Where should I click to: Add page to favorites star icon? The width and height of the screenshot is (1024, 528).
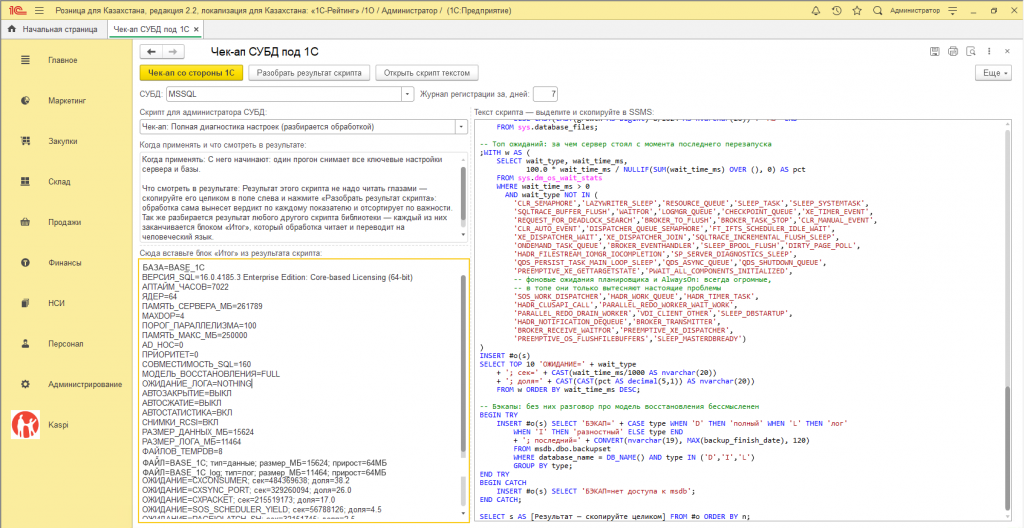(857, 10)
